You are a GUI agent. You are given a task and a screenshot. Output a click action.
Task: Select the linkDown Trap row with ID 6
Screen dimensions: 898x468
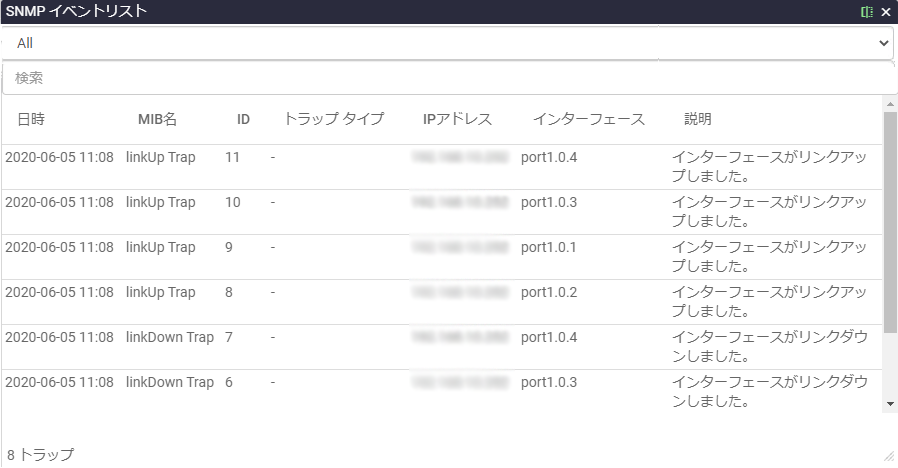coord(169,383)
